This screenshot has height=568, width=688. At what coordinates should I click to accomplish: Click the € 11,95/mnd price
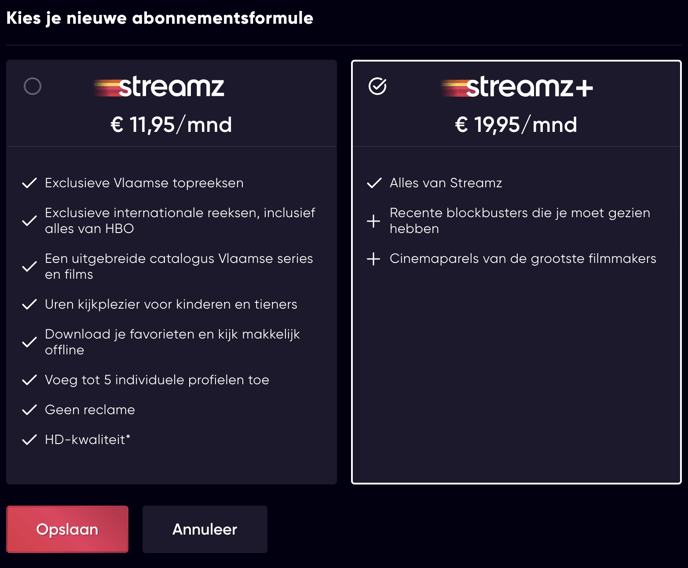pos(171,125)
